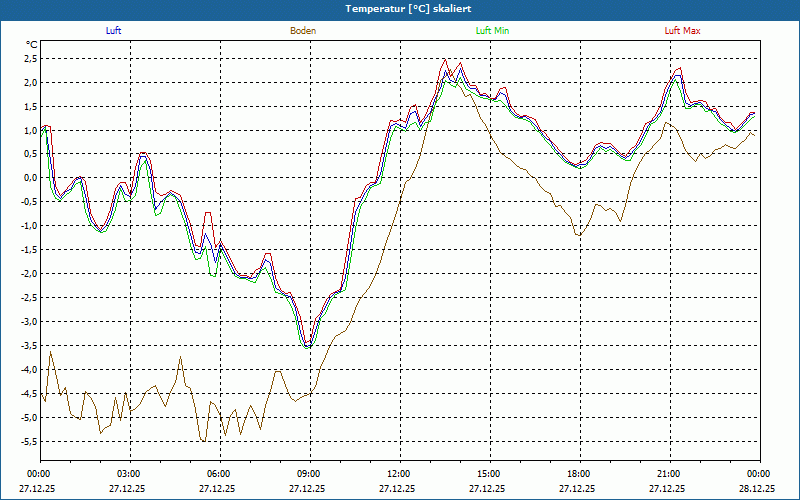Select the 21:00 time axis label
800x500 pixels.
tap(669, 474)
